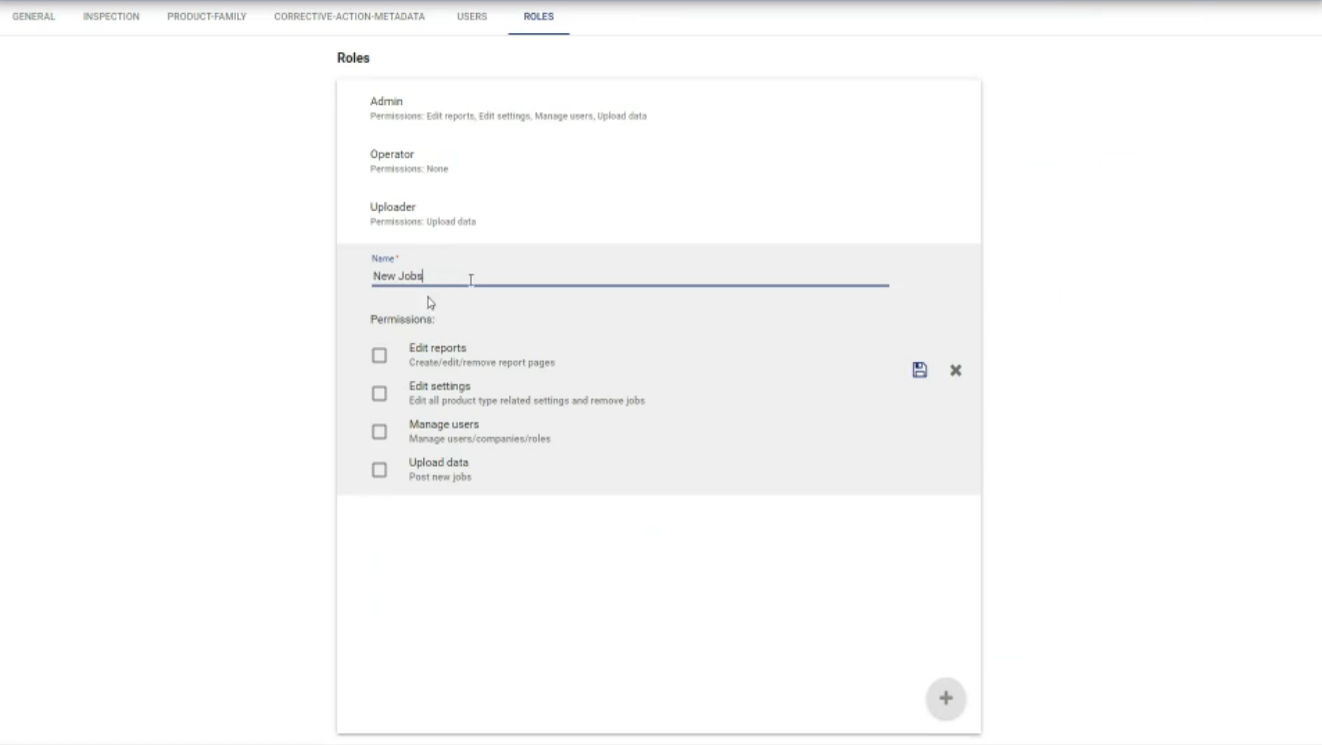Click the Manage users permission label
The image size is (1322, 745).
coord(444,424)
